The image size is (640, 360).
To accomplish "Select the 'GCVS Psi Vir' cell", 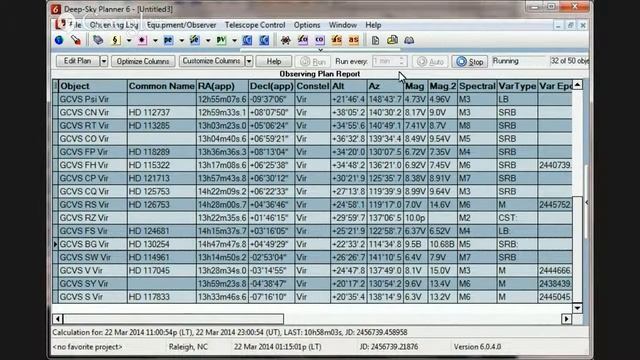I will 93,99.
